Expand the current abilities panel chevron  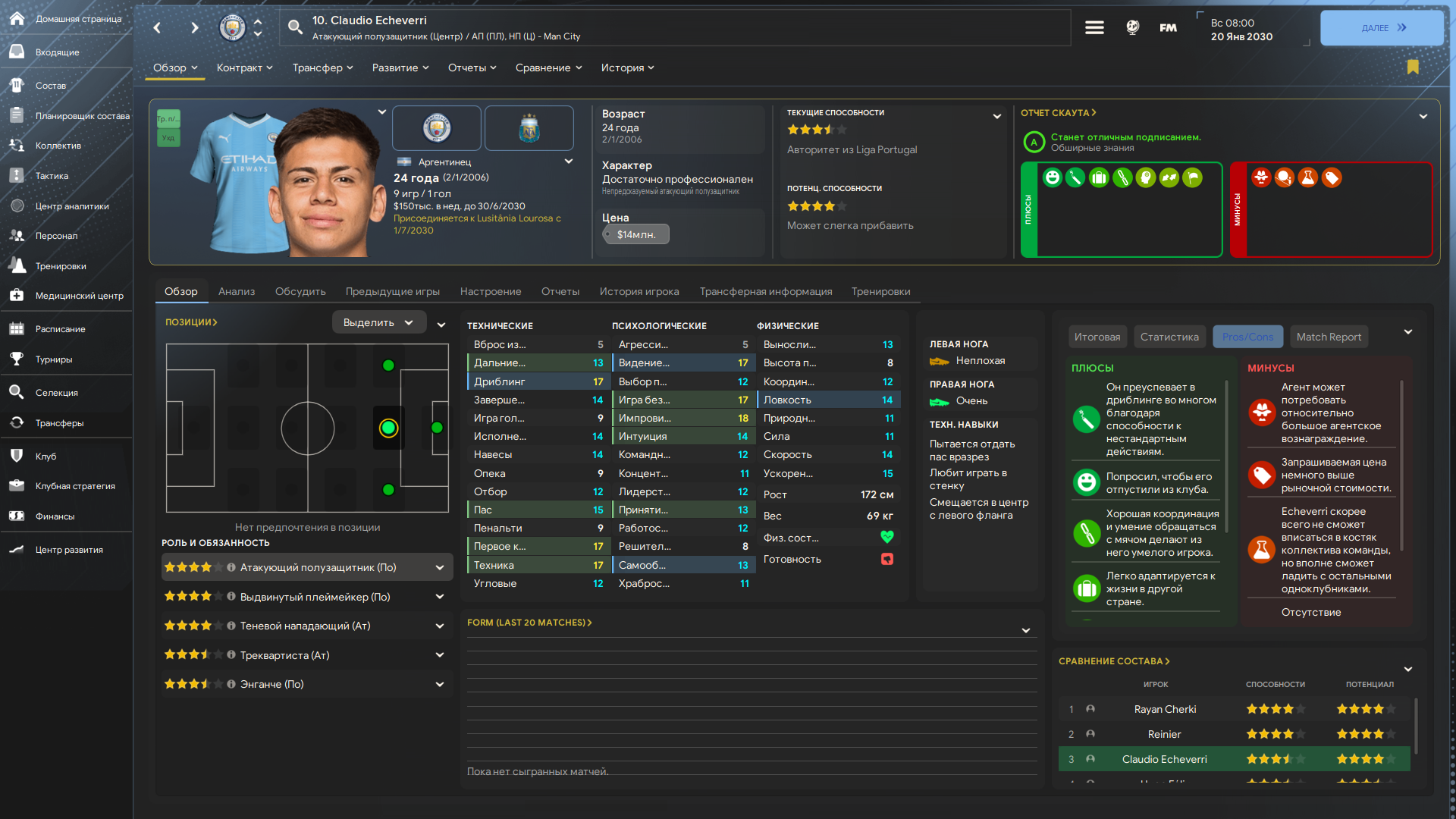tap(997, 116)
